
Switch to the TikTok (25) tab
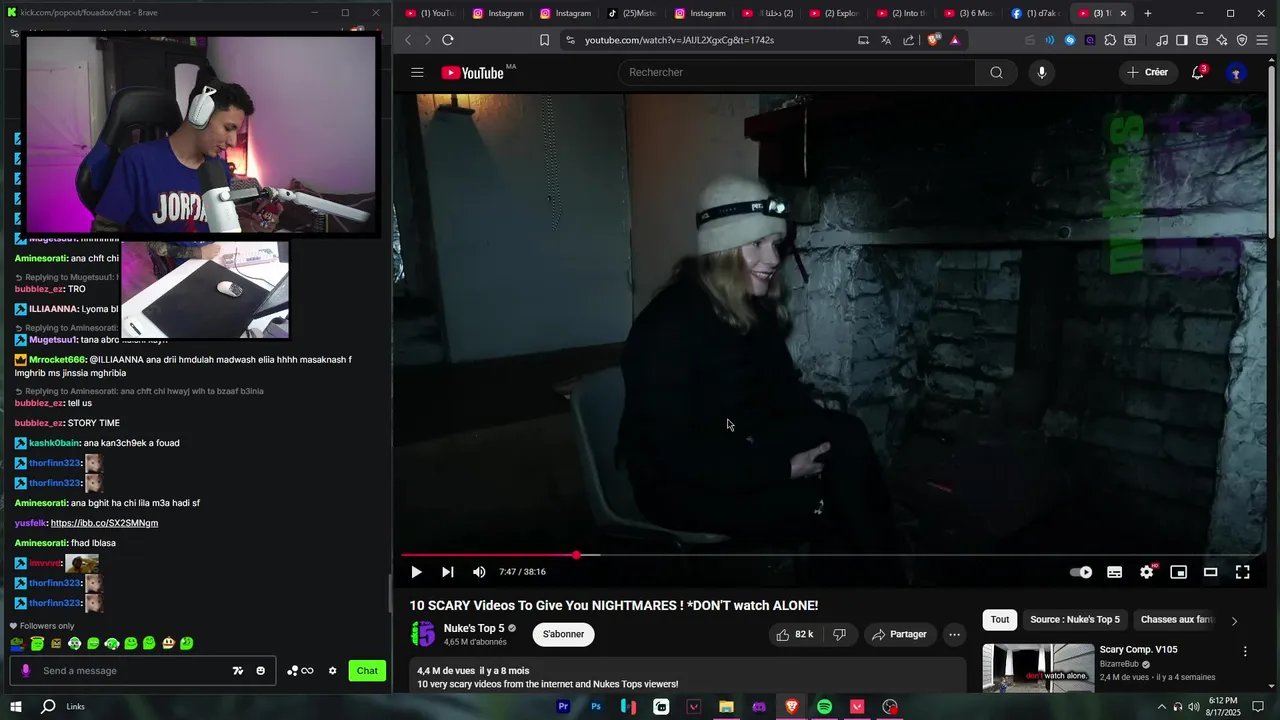pyautogui.click(x=632, y=13)
